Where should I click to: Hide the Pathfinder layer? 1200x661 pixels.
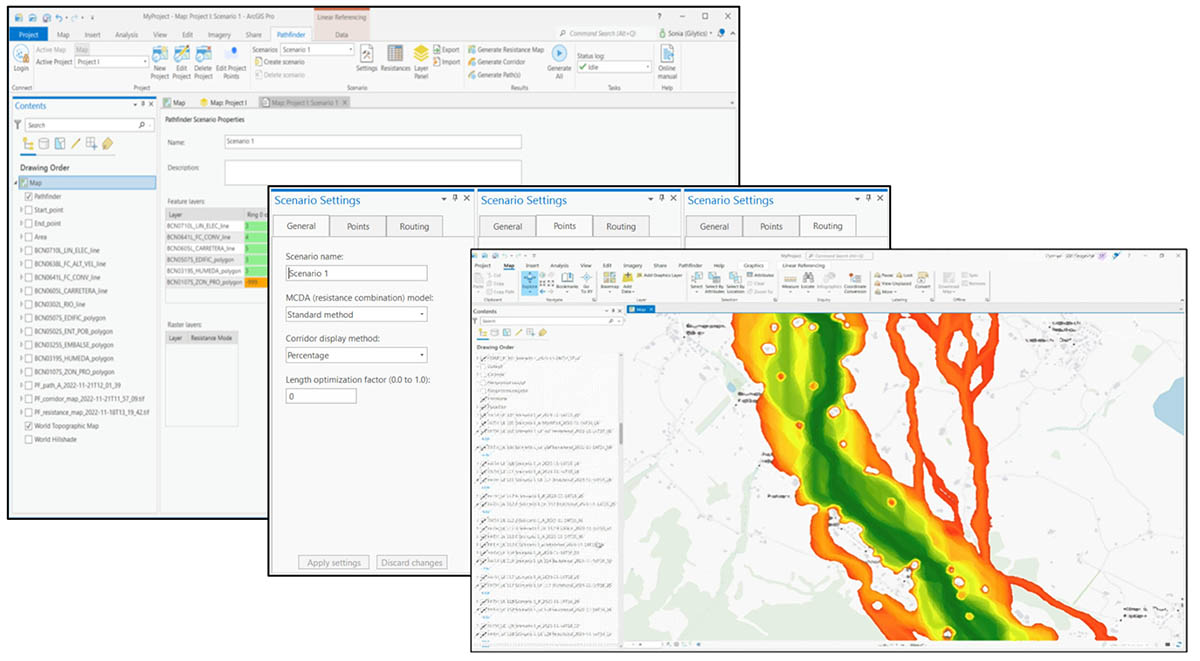[28, 197]
